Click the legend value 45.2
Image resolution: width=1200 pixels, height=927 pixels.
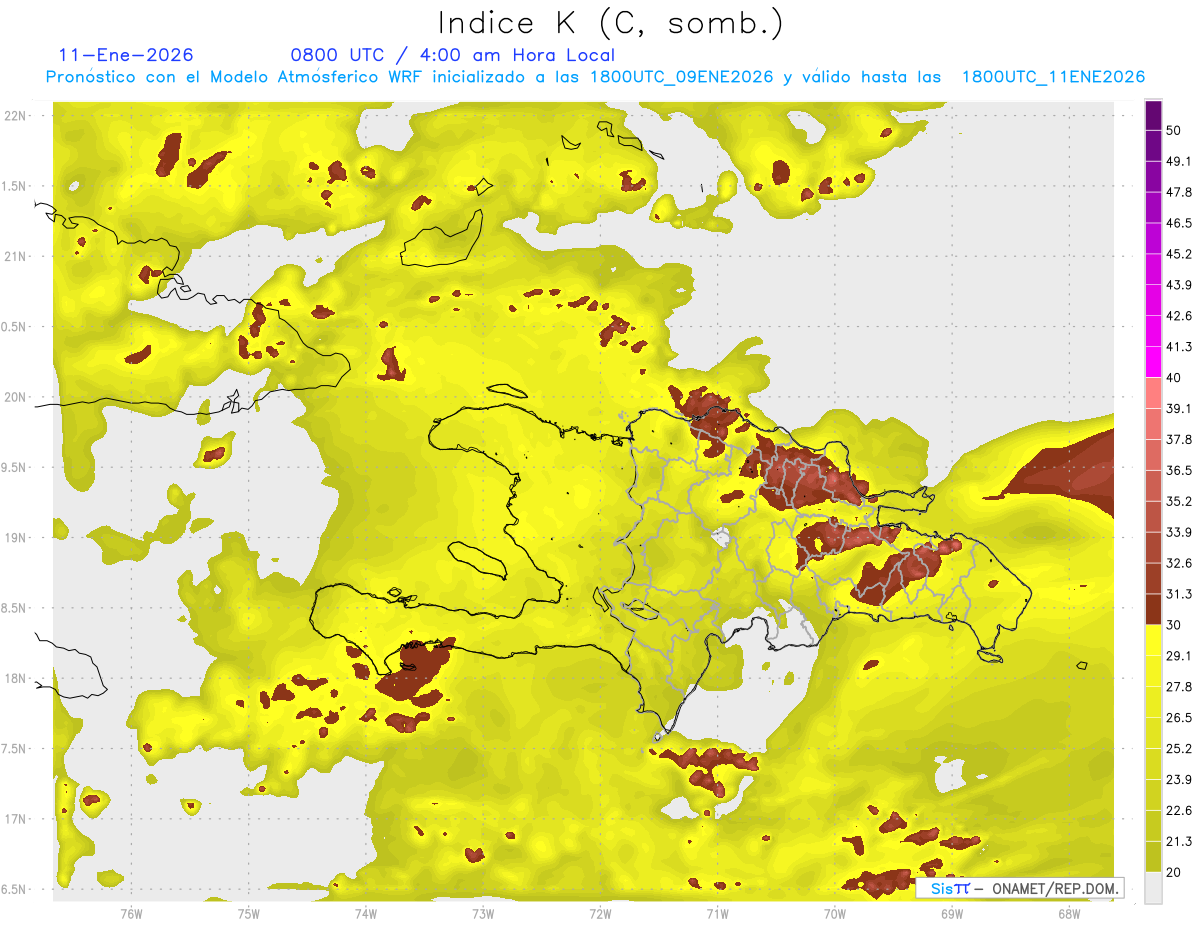[1179, 254]
